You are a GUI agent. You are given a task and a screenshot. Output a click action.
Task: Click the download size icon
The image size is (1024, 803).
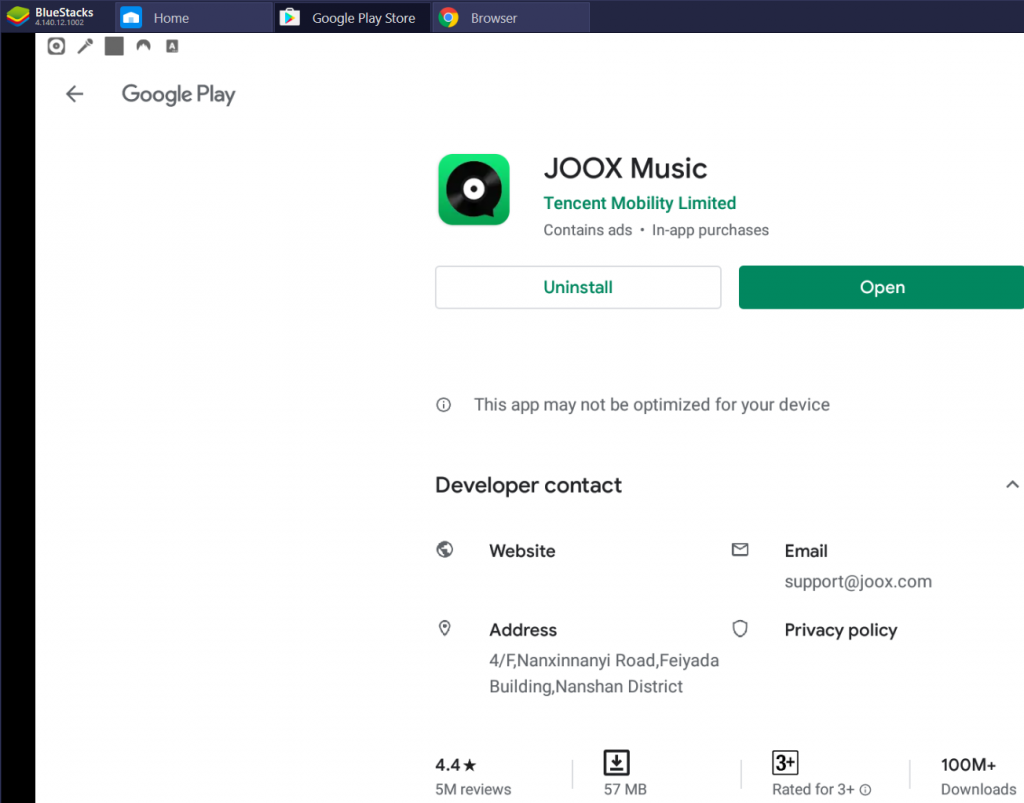pos(616,763)
